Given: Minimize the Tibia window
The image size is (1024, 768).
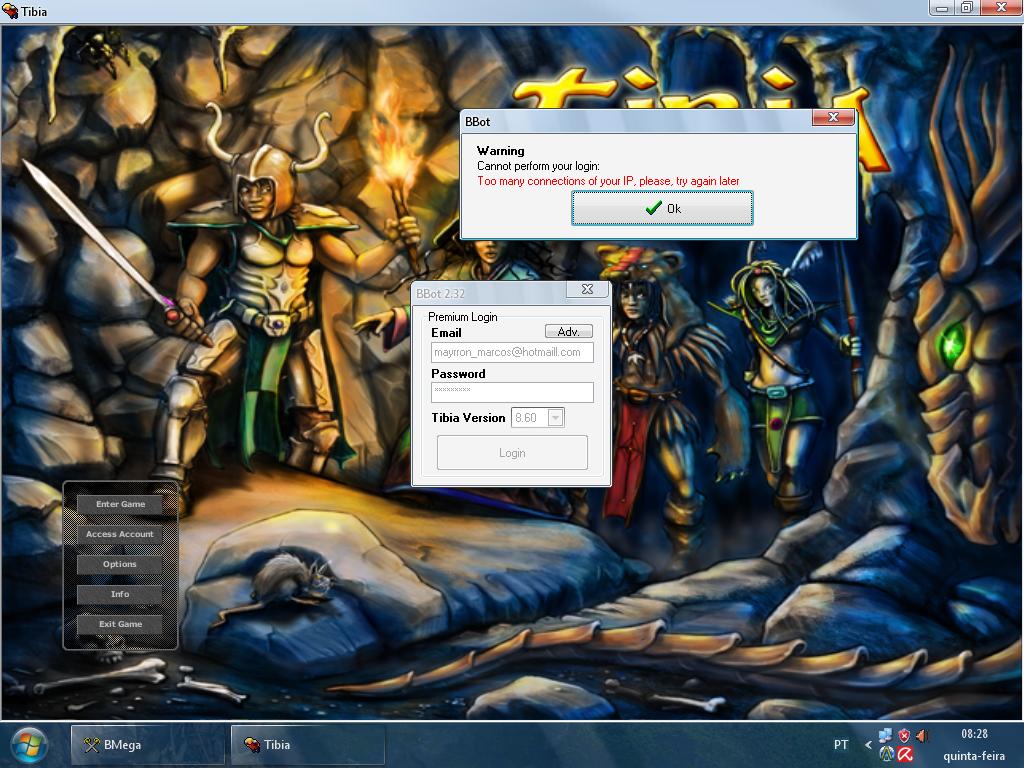Looking at the screenshot, I should click(942, 8).
